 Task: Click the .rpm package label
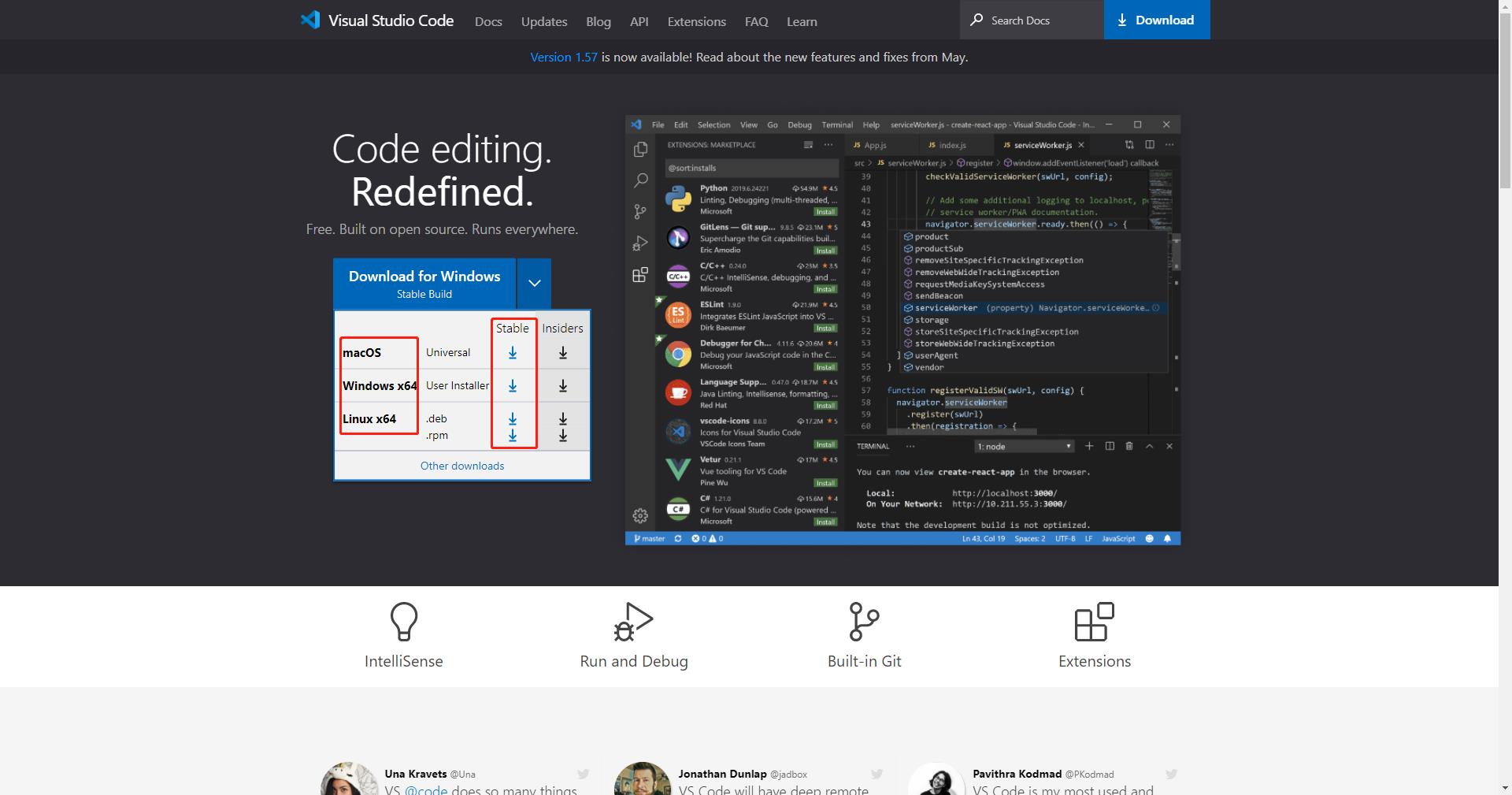437,436
